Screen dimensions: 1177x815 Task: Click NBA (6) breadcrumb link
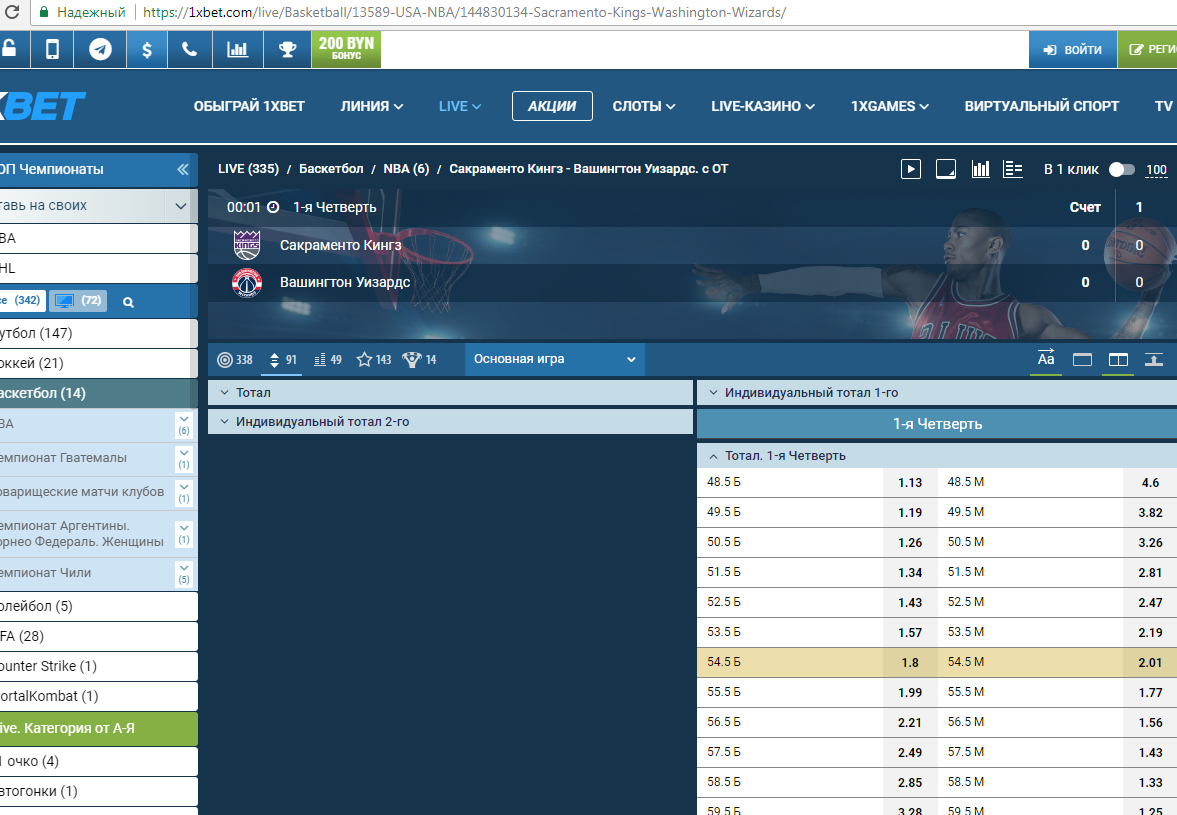coord(406,169)
